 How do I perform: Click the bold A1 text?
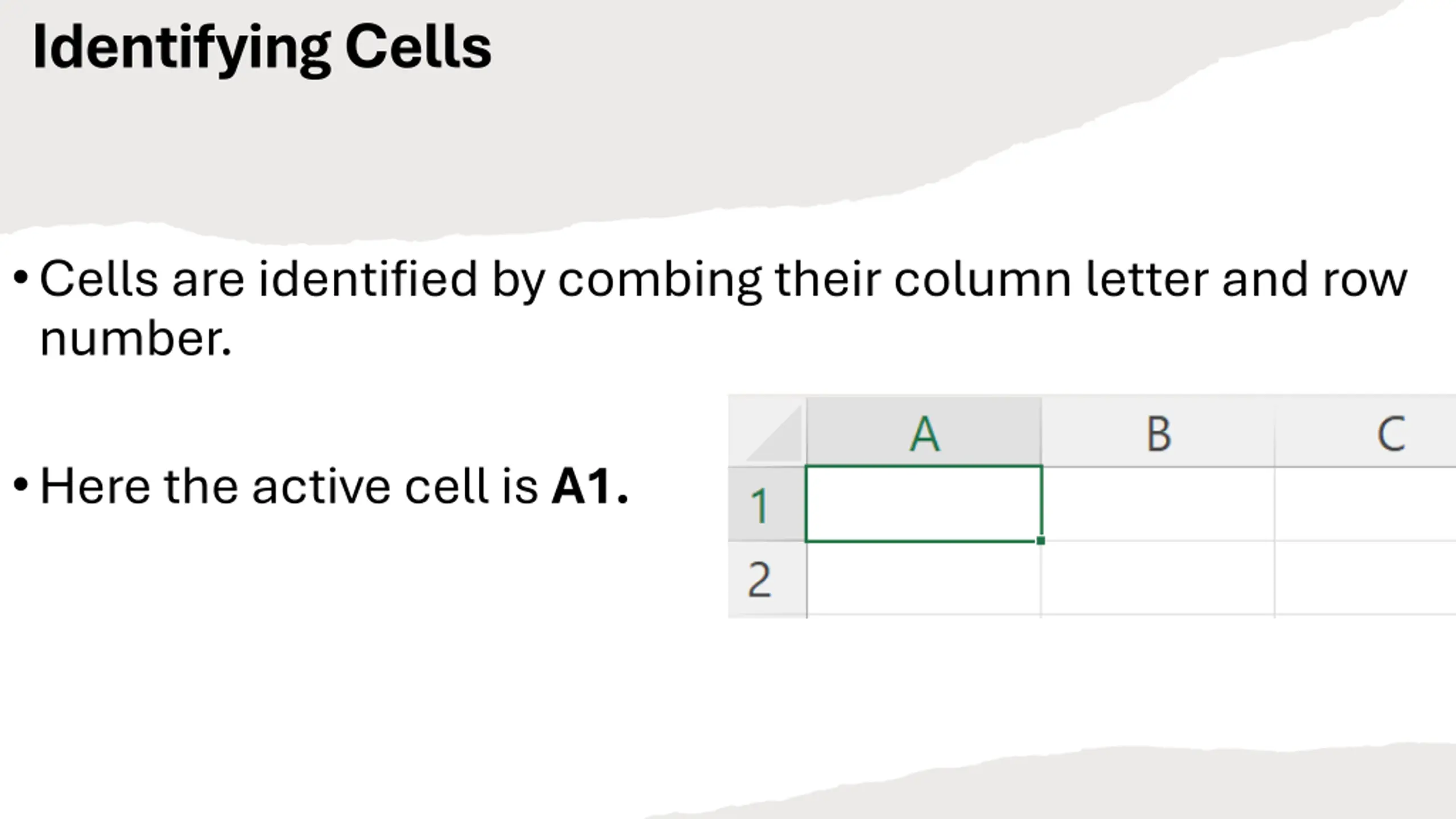click(x=590, y=486)
